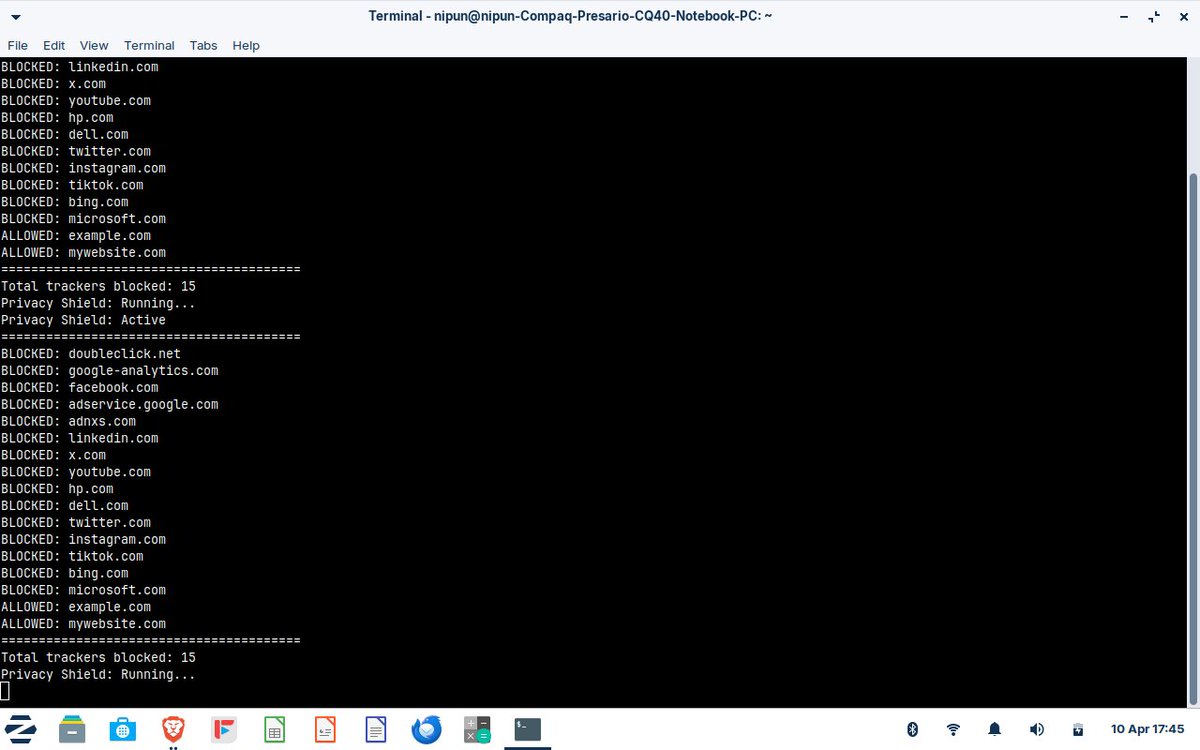Image resolution: width=1200 pixels, height=750 pixels.
Task: Click the terminal cursor prompt line
Action: click(5, 691)
